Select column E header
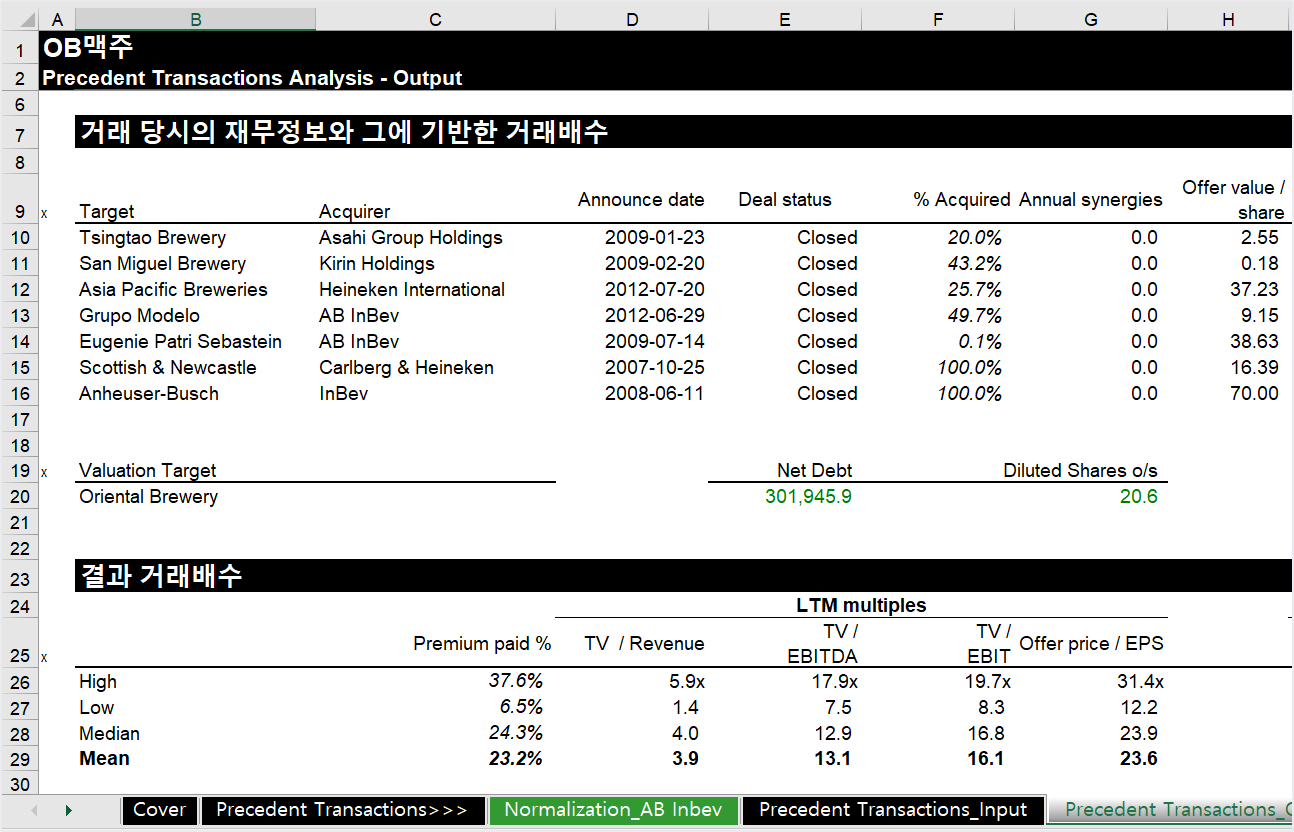Viewport: 1294px width, 832px height. 784,20
